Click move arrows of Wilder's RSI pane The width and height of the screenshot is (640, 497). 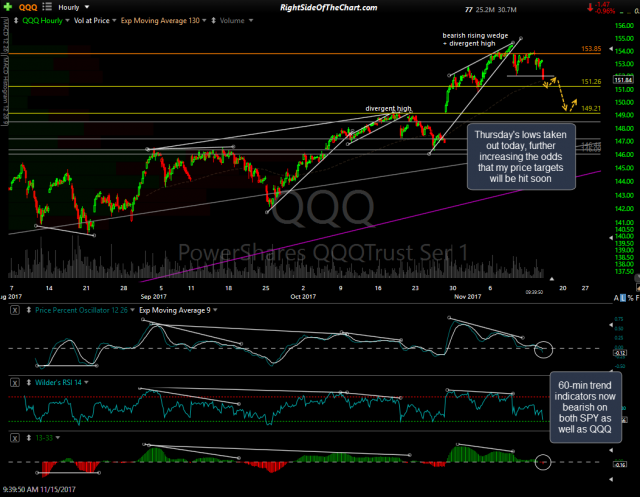pyautogui.click(x=29, y=382)
